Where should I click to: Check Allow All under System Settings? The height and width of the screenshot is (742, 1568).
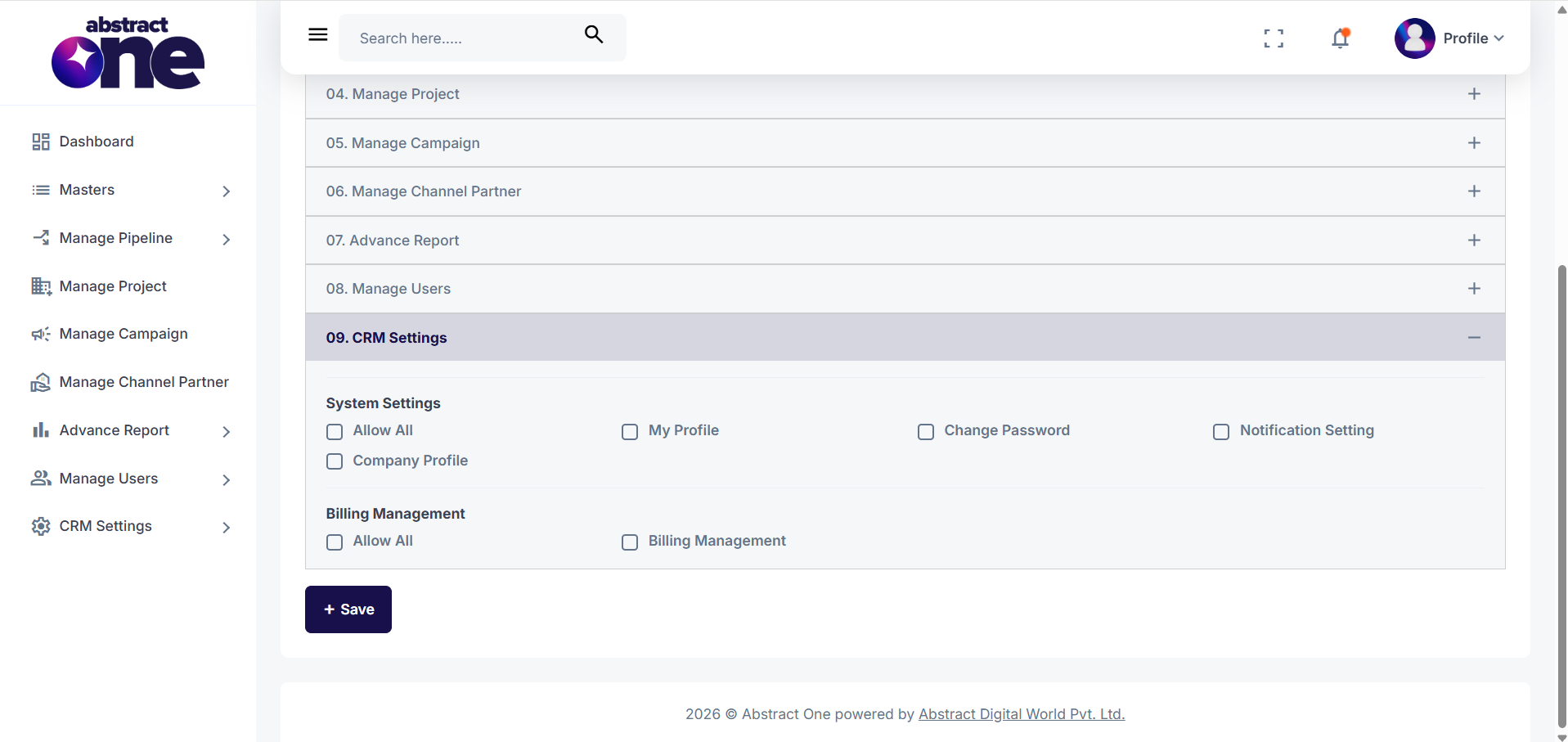tap(335, 431)
